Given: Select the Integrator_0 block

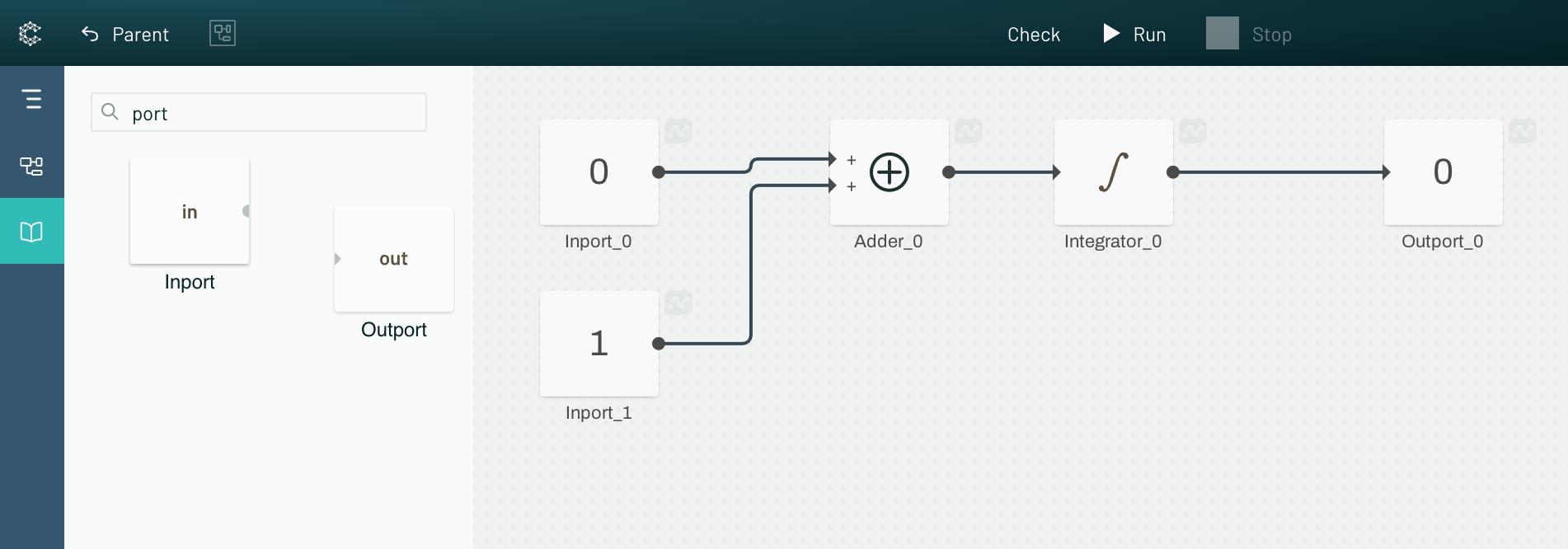Looking at the screenshot, I should click(1114, 171).
